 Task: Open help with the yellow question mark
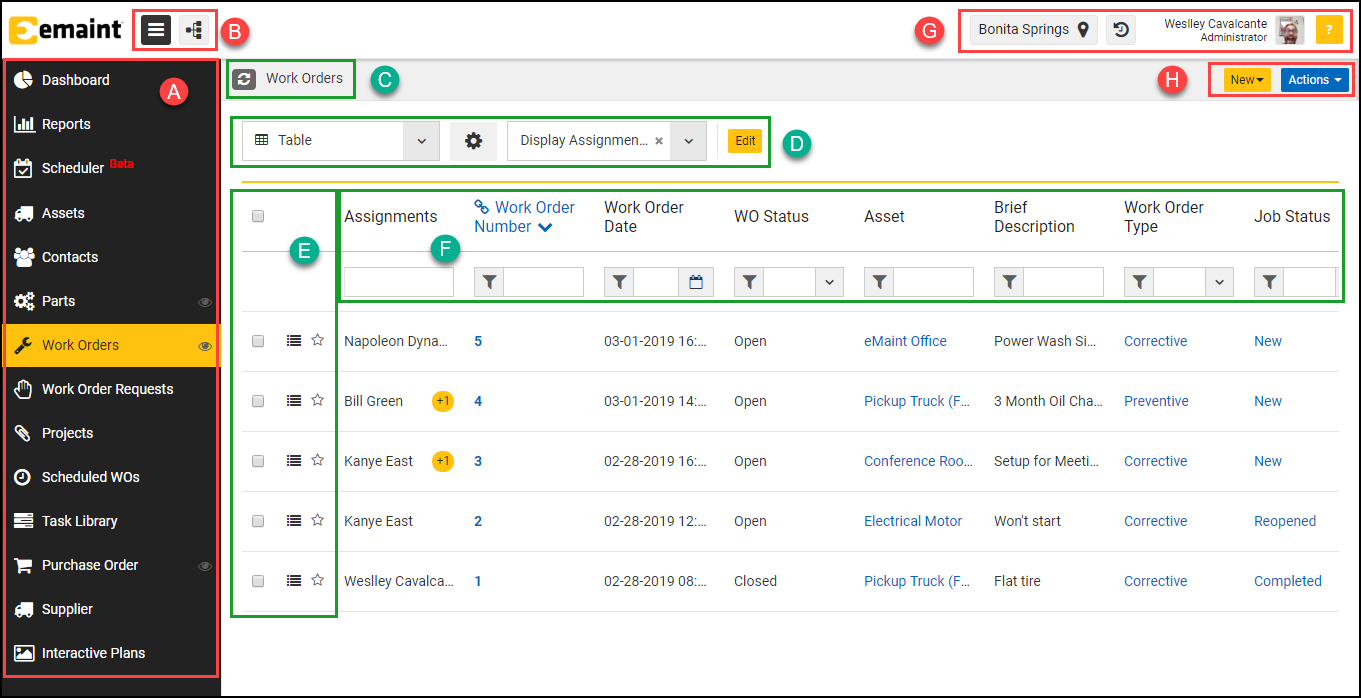pyautogui.click(x=1329, y=30)
